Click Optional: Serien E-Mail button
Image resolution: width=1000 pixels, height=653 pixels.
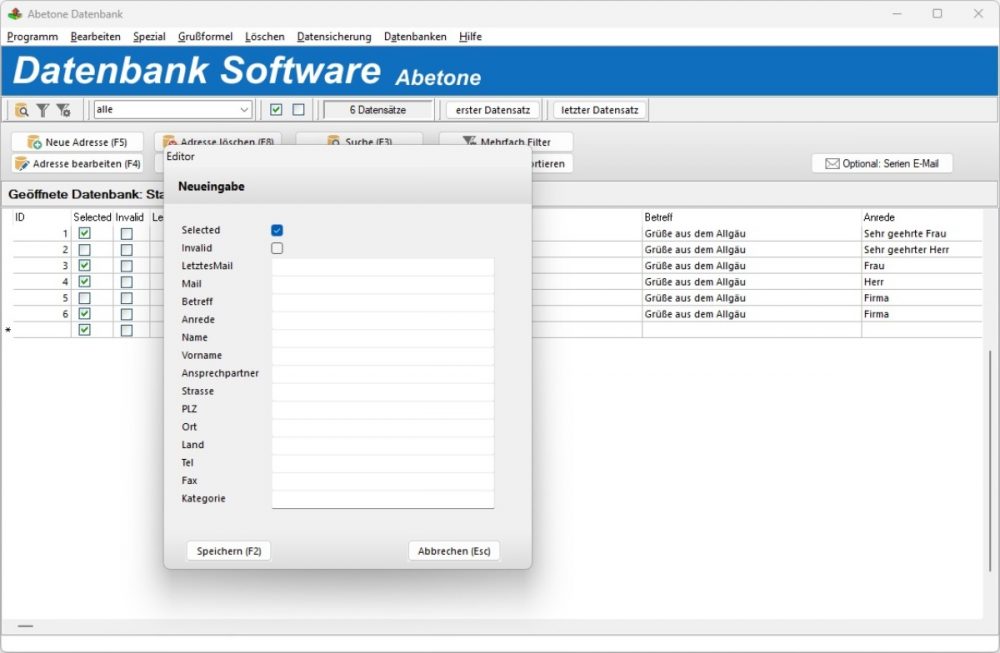pos(882,163)
